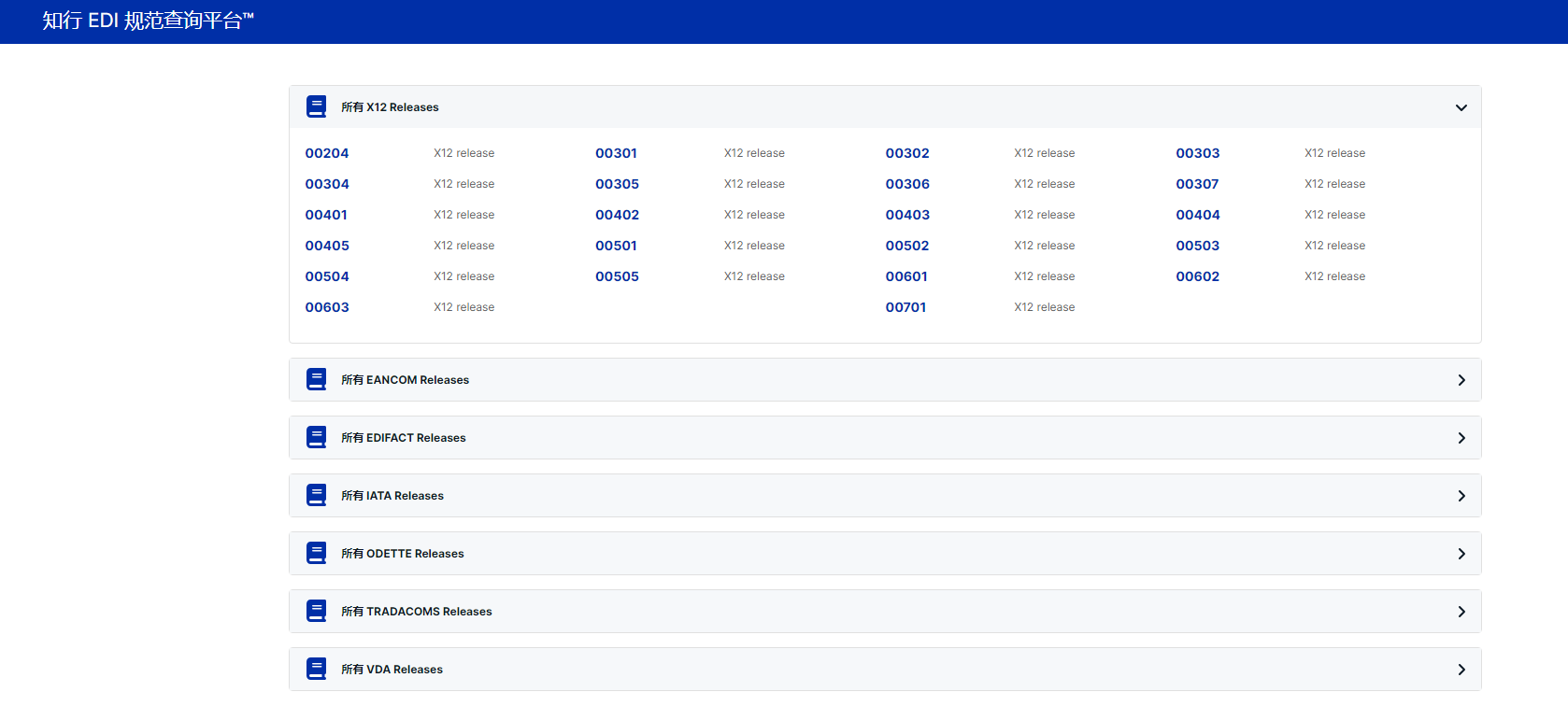
Task: Click the book icon beside 所有 TRADACOMS Releases
Action: click(317, 611)
